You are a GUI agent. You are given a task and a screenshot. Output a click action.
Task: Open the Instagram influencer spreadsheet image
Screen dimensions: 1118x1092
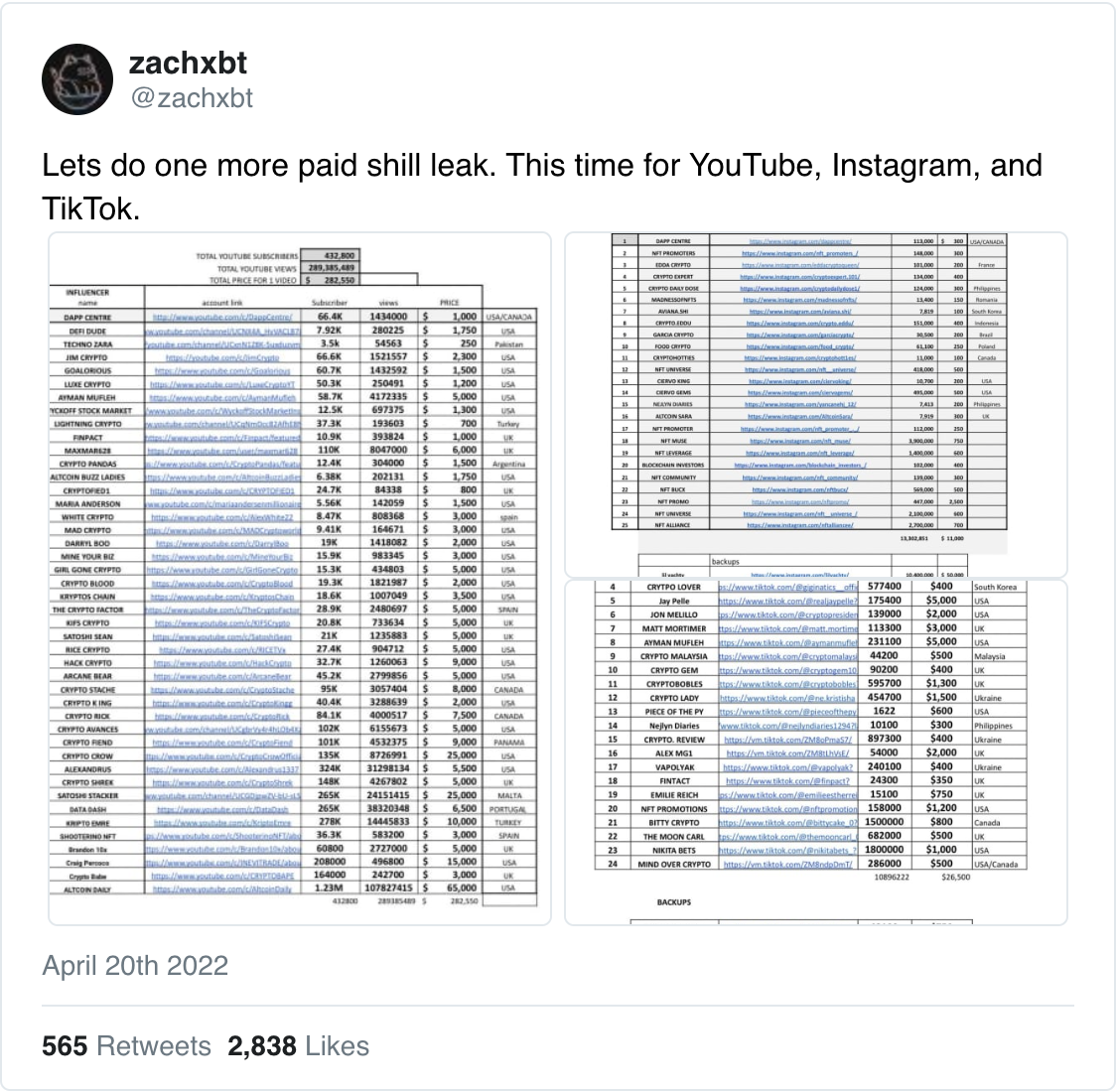[816, 405]
